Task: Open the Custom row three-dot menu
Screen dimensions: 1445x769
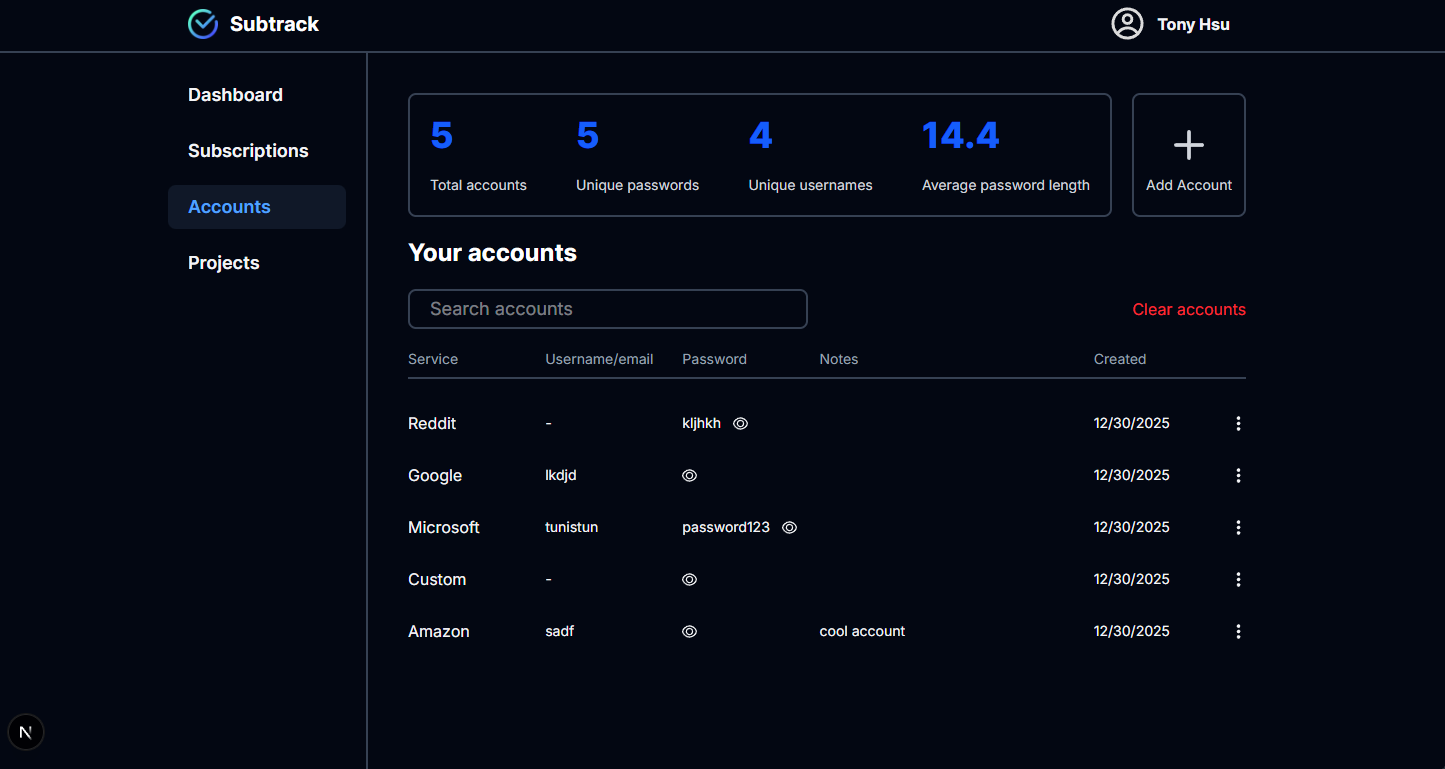Action: [1238, 580]
